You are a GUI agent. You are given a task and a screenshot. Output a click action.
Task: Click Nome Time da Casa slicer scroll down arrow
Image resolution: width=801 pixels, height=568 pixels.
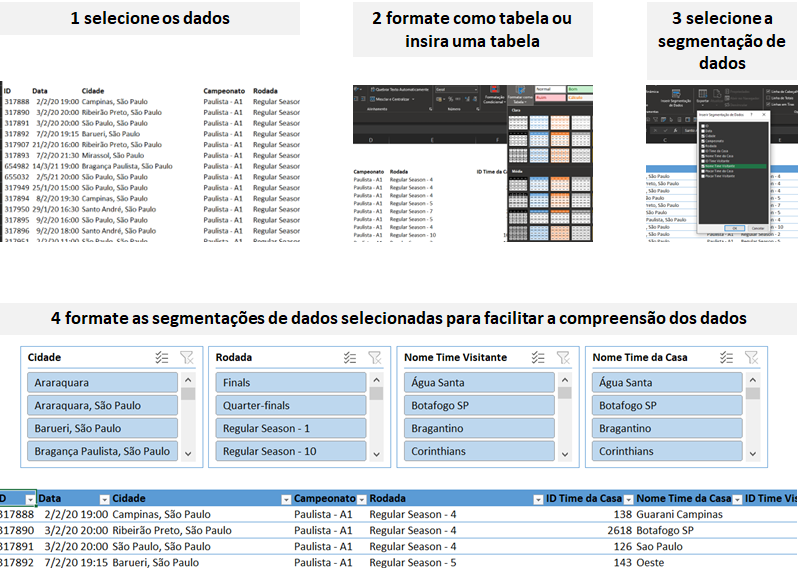752,454
